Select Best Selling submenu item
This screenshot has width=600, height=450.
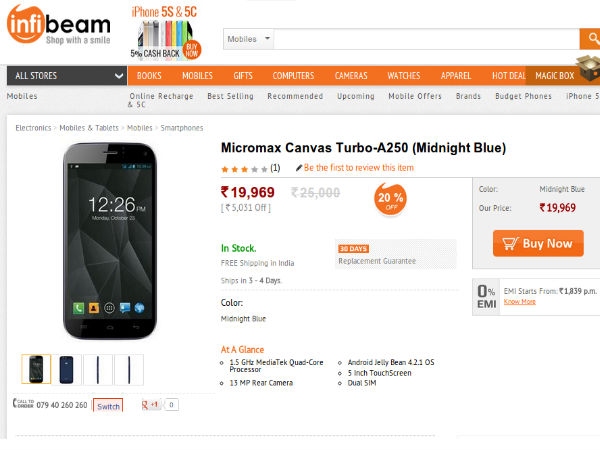230,96
